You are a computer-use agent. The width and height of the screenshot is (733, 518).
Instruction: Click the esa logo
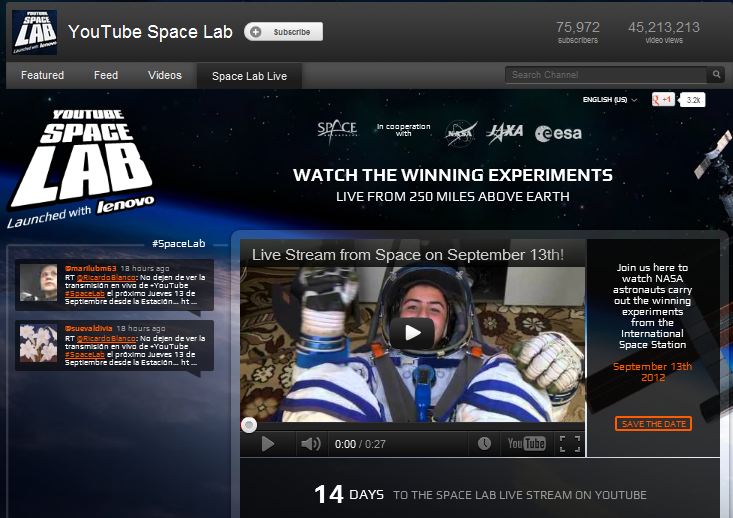click(559, 134)
